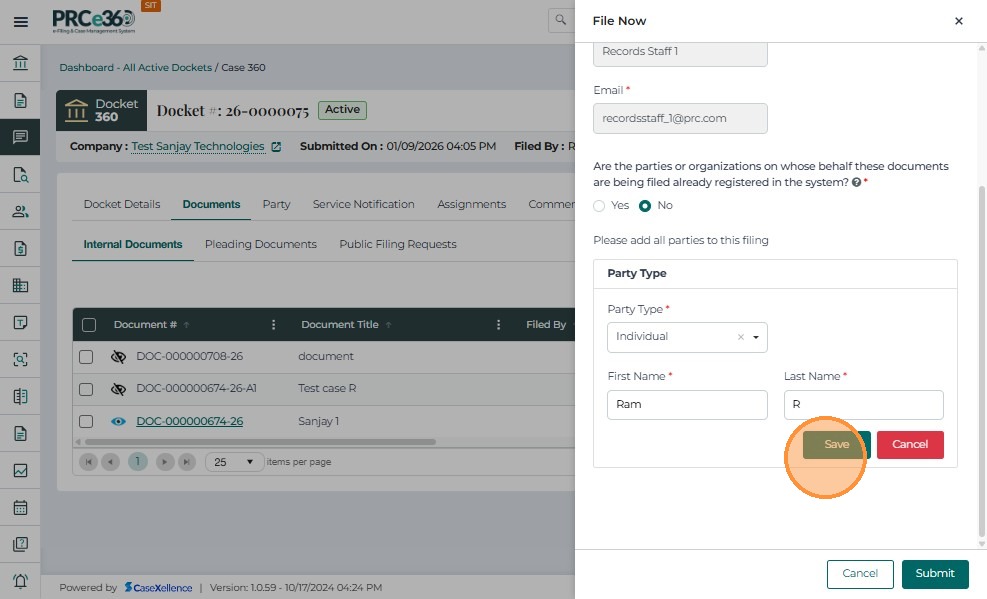Expand the Party Type dropdown
The width and height of the screenshot is (987, 599).
(x=756, y=337)
